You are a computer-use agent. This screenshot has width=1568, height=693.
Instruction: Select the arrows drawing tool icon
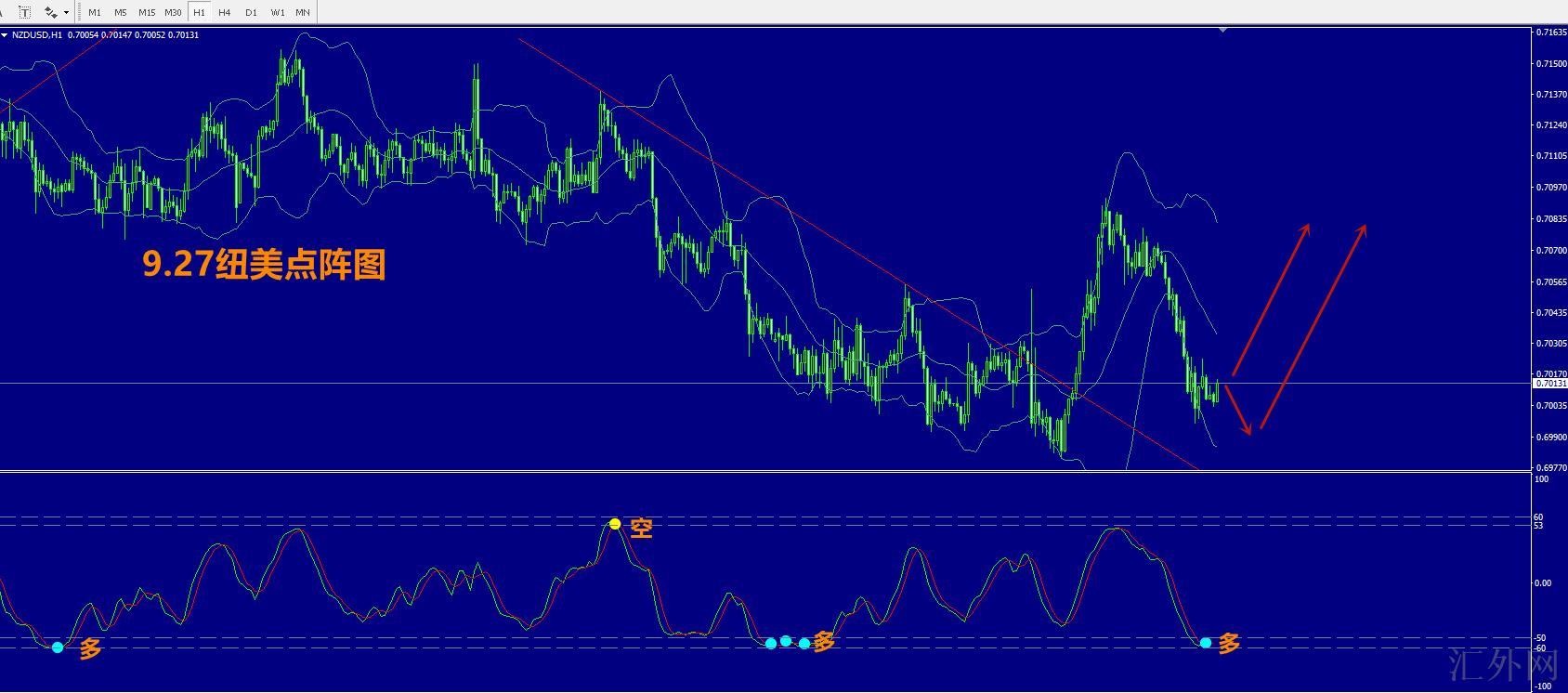pos(50,12)
